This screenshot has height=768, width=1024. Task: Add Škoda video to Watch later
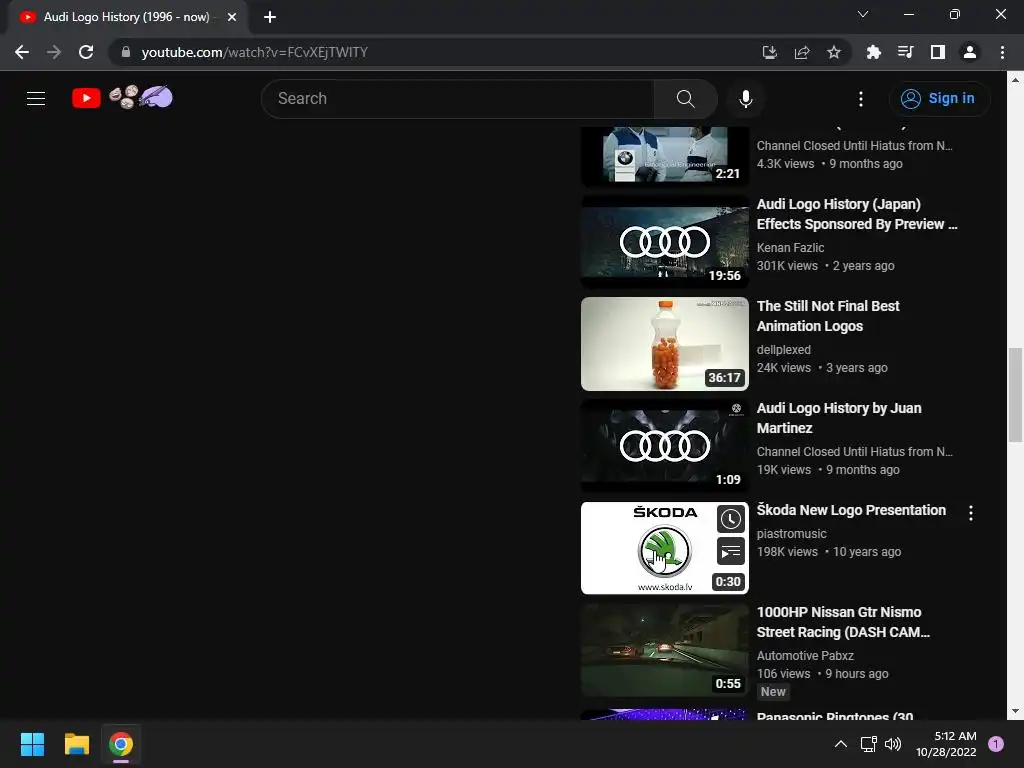pyautogui.click(x=731, y=519)
